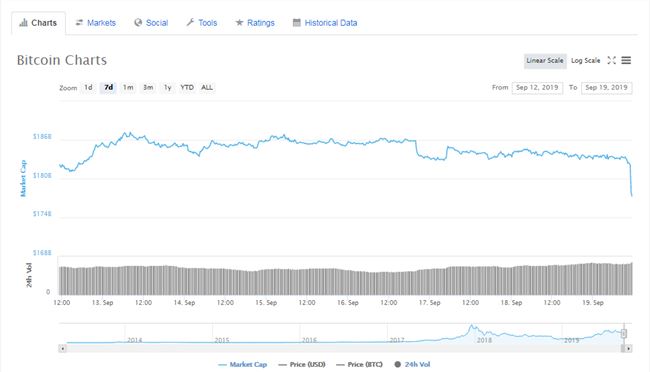Screen dimensions: 650x372
Task: Click the navigator left scroll arrow
Action: 63,349
